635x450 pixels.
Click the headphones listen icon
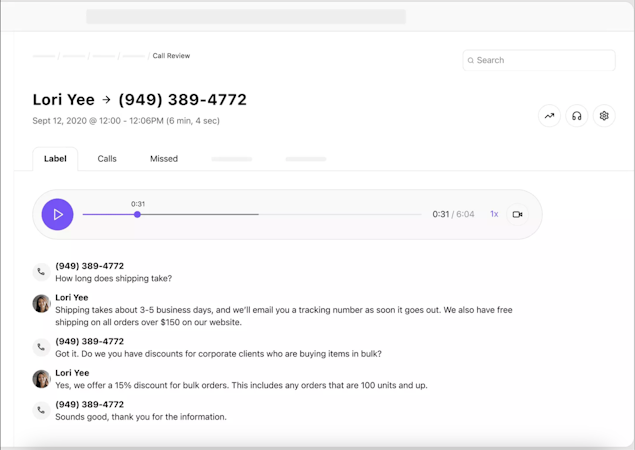pyautogui.click(x=577, y=116)
